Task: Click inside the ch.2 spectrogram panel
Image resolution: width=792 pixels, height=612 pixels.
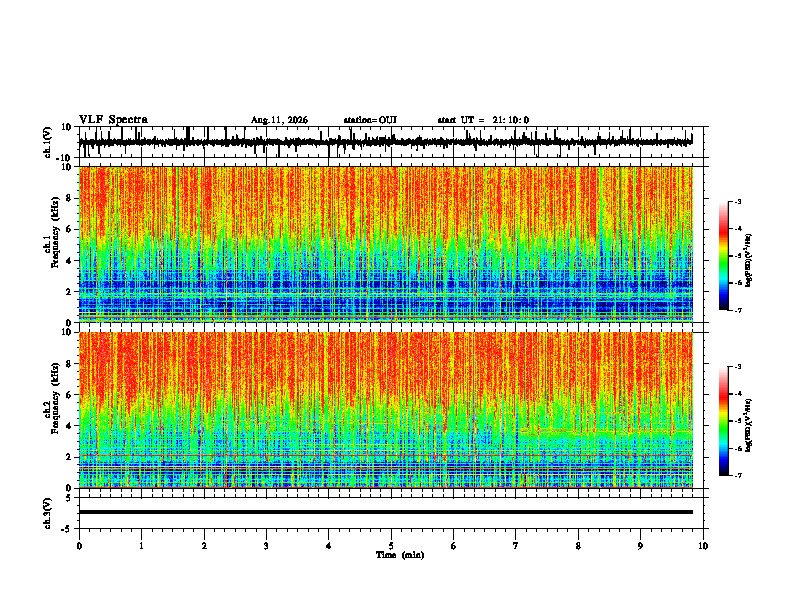Action: (386, 410)
